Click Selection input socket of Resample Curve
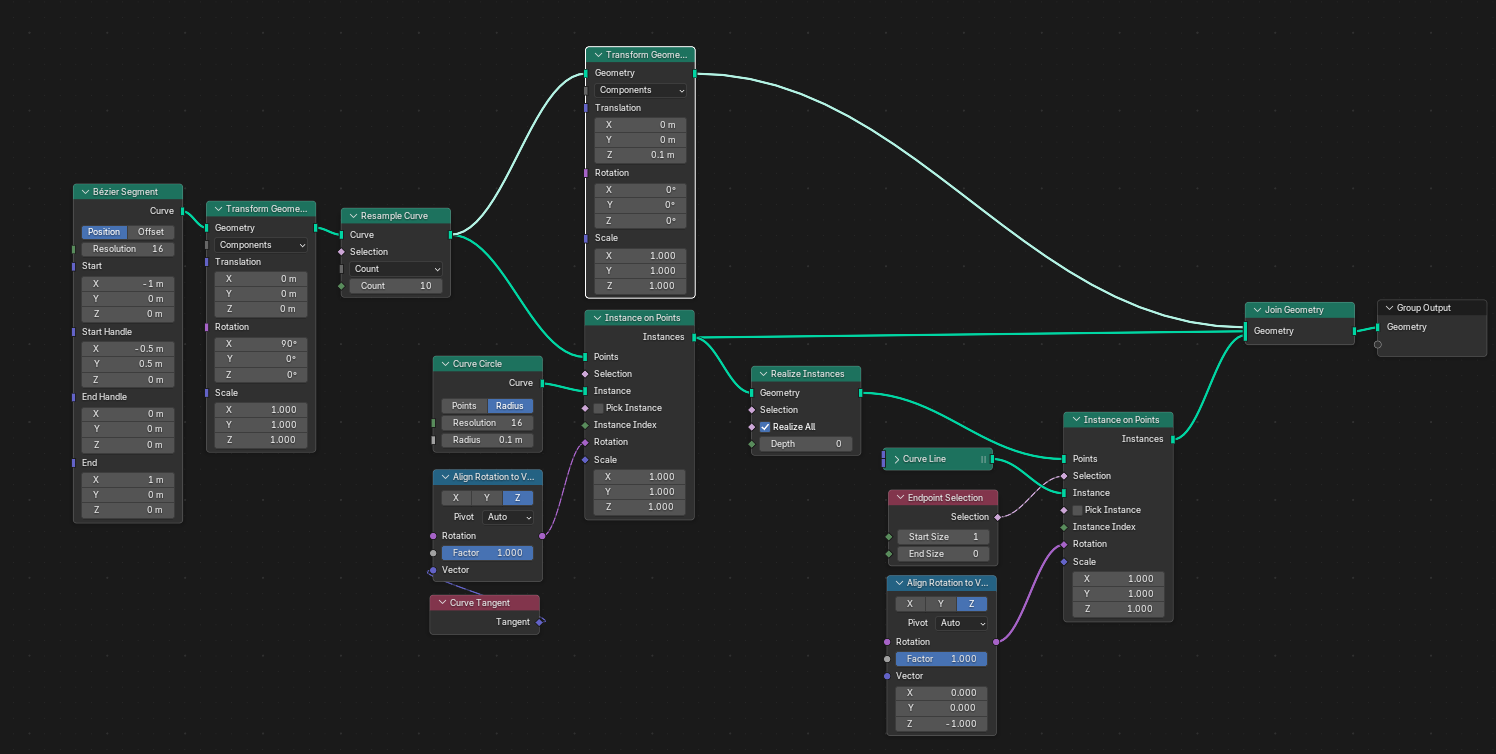Screen dimensions: 1496x754 [341, 252]
